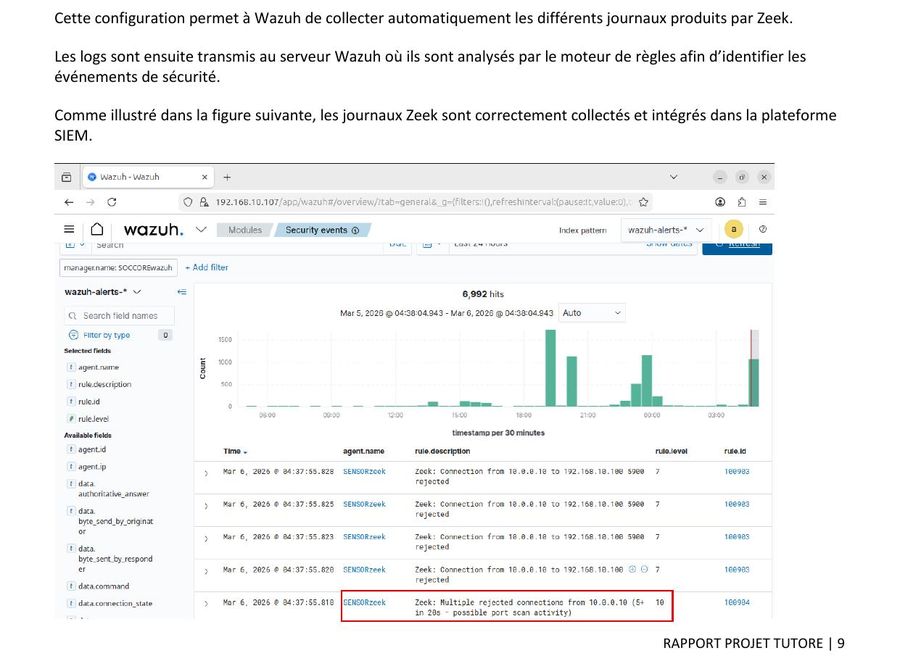Go to Wazuh home icon
The height and width of the screenshot is (661, 900).
[x=97, y=229]
